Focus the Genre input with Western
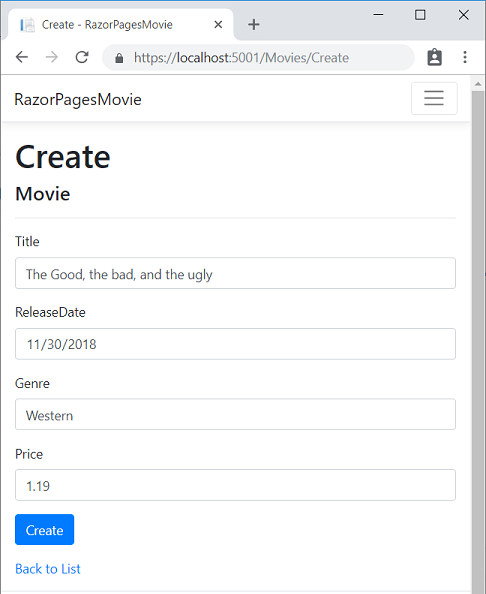 tap(235, 414)
